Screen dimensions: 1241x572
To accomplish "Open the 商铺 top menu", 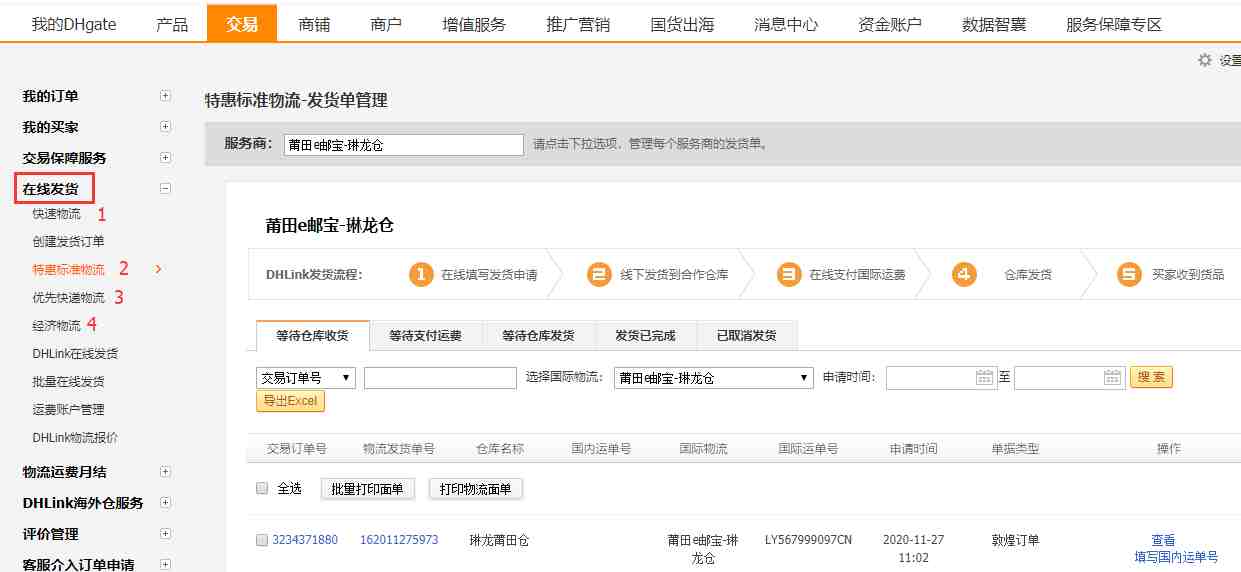I will [314, 24].
